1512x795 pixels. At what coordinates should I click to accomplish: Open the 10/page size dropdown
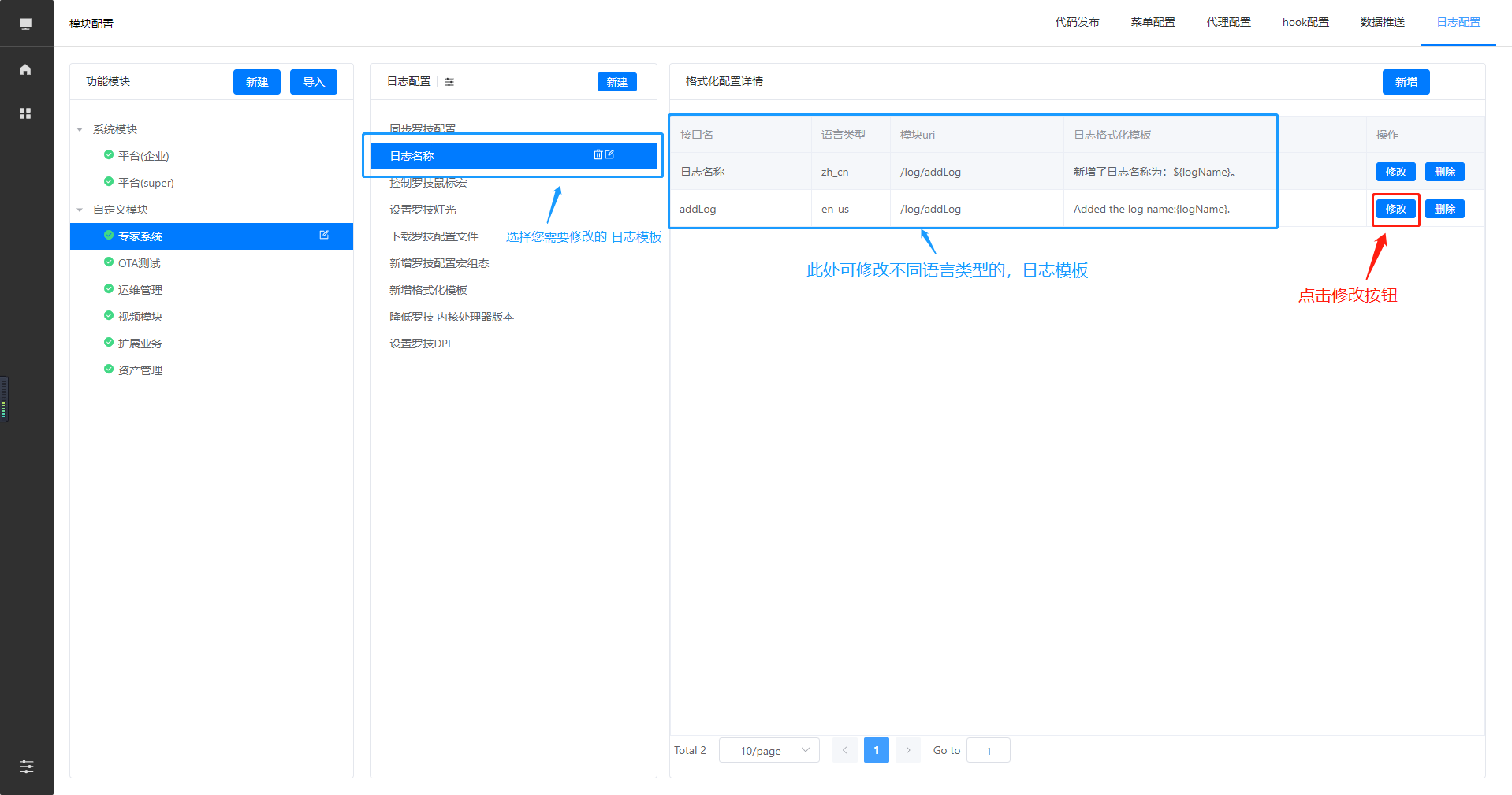click(769, 750)
